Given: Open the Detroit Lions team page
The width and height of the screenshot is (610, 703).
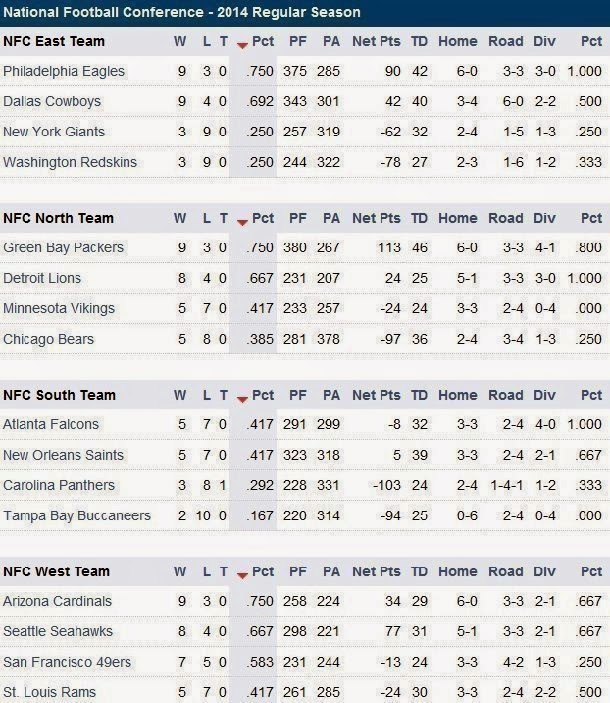Looking at the screenshot, I should coord(42,278).
